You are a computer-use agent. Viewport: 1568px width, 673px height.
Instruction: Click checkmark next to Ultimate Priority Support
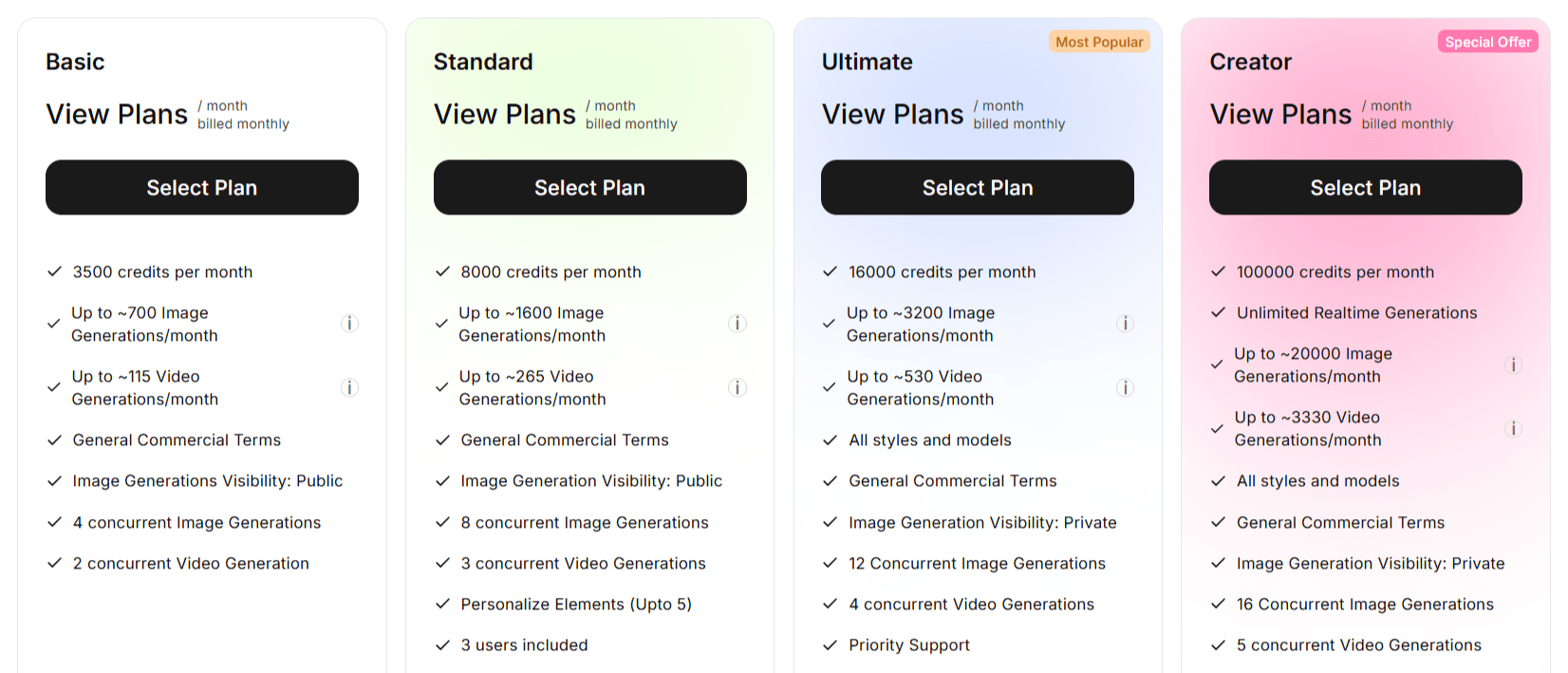click(830, 645)
